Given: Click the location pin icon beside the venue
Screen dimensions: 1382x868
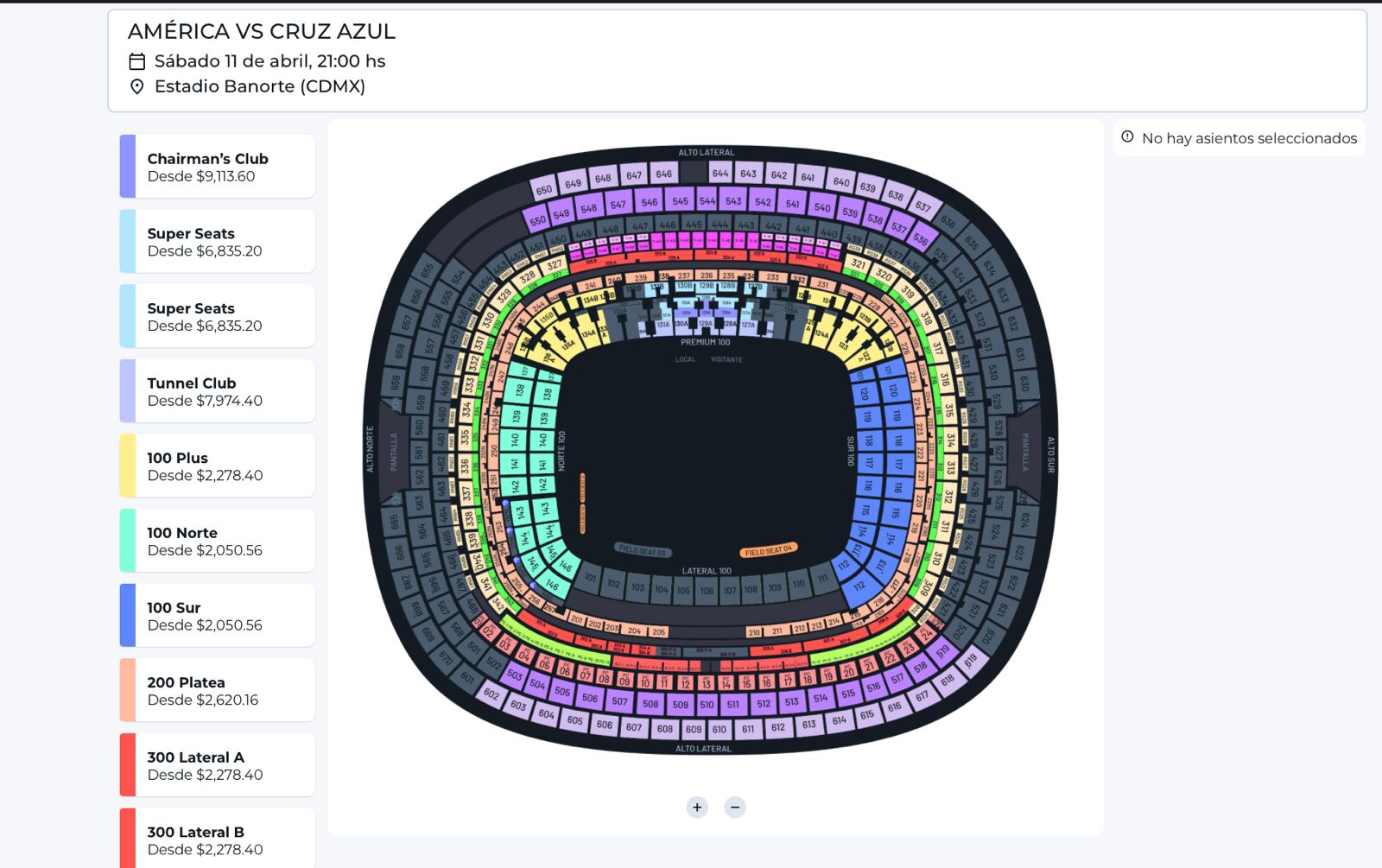Looking at the screenshot, I should pyautogui.click(x=136, y=86).
